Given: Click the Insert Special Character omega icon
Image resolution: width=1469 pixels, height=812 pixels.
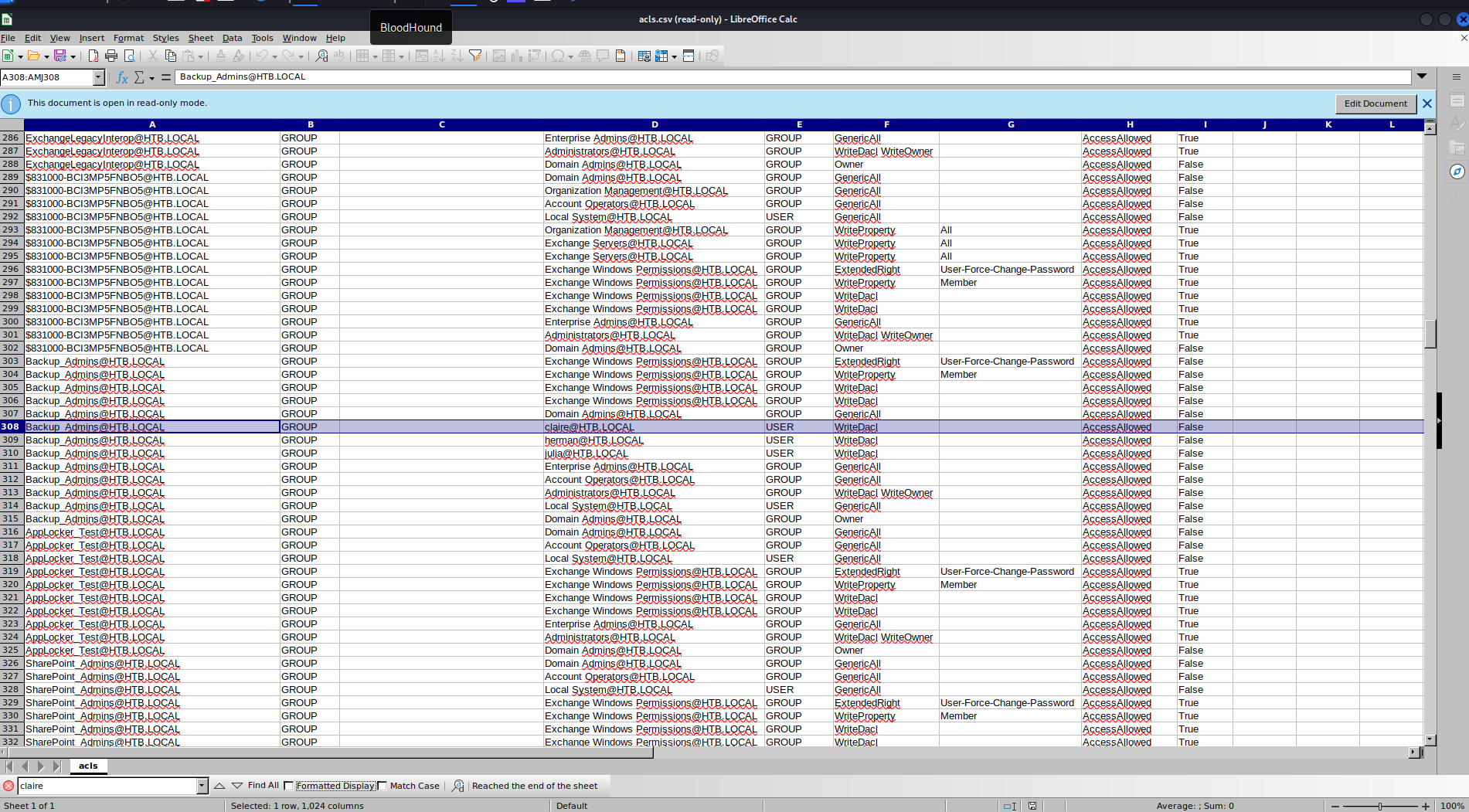Looking at the screenshot, I should coord(558,56).
